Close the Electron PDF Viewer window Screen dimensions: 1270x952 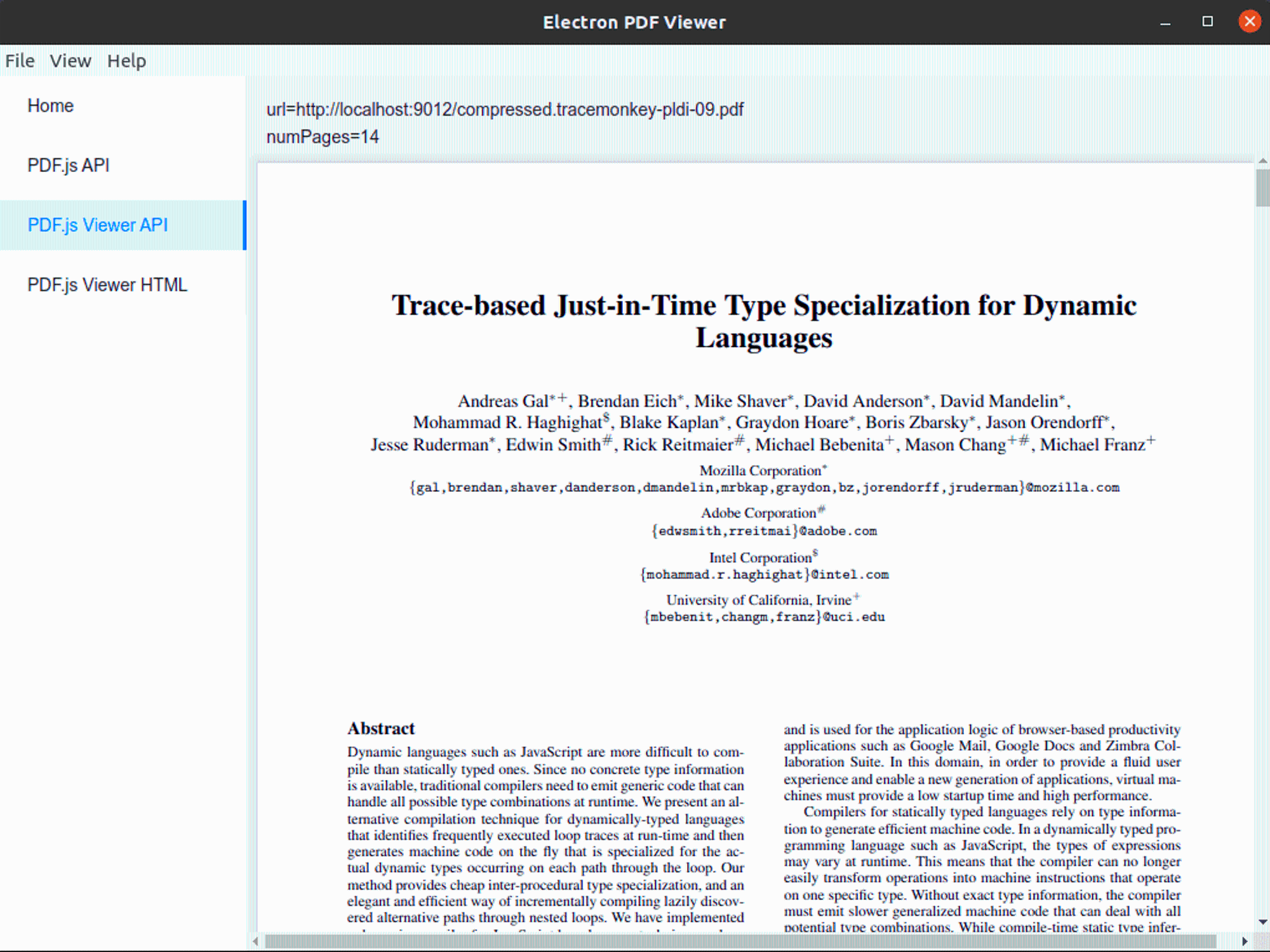point(1250,22)
